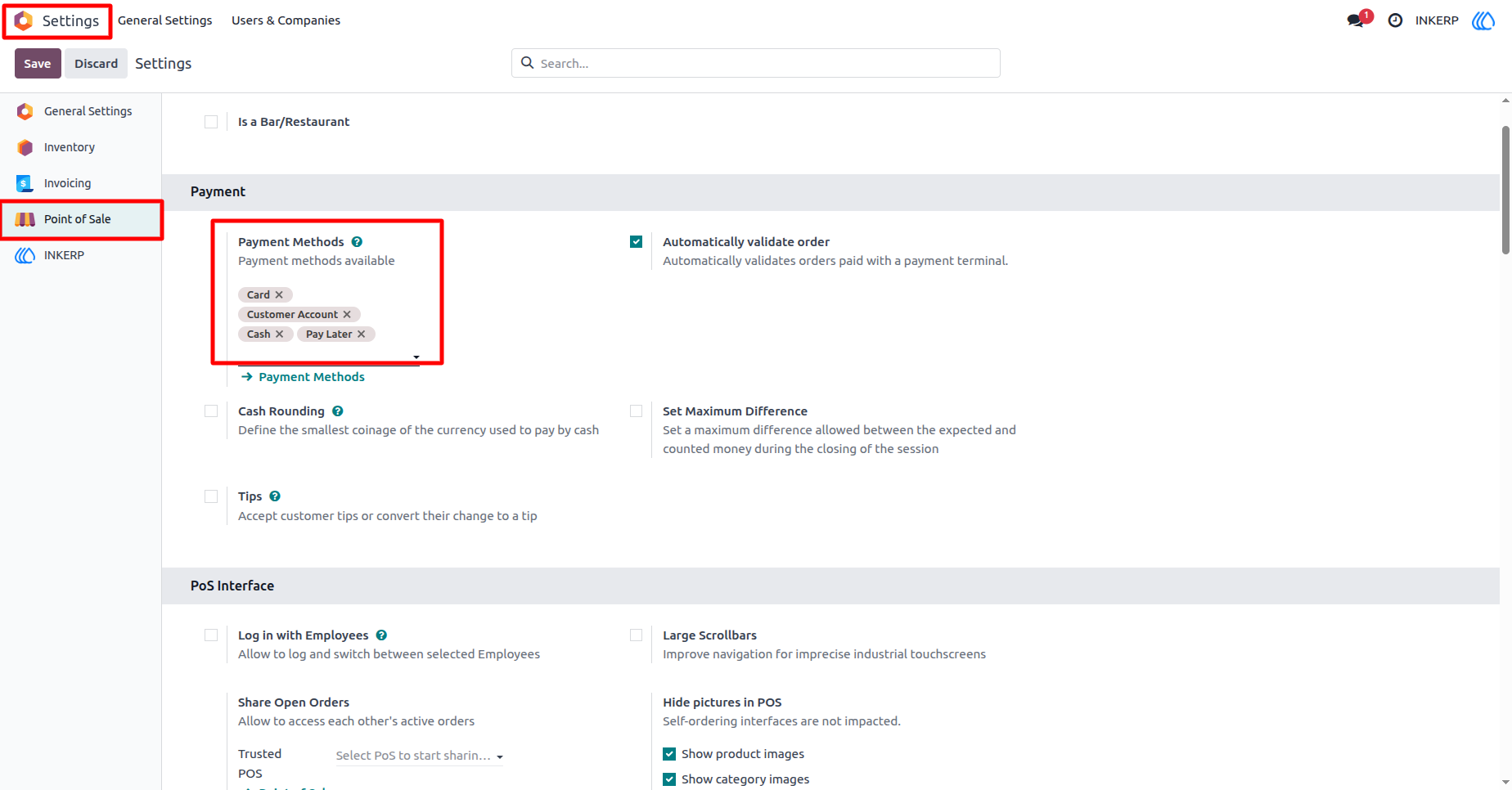
Task: Remove the Pay Later tag
Action: (x=361, y=334)
